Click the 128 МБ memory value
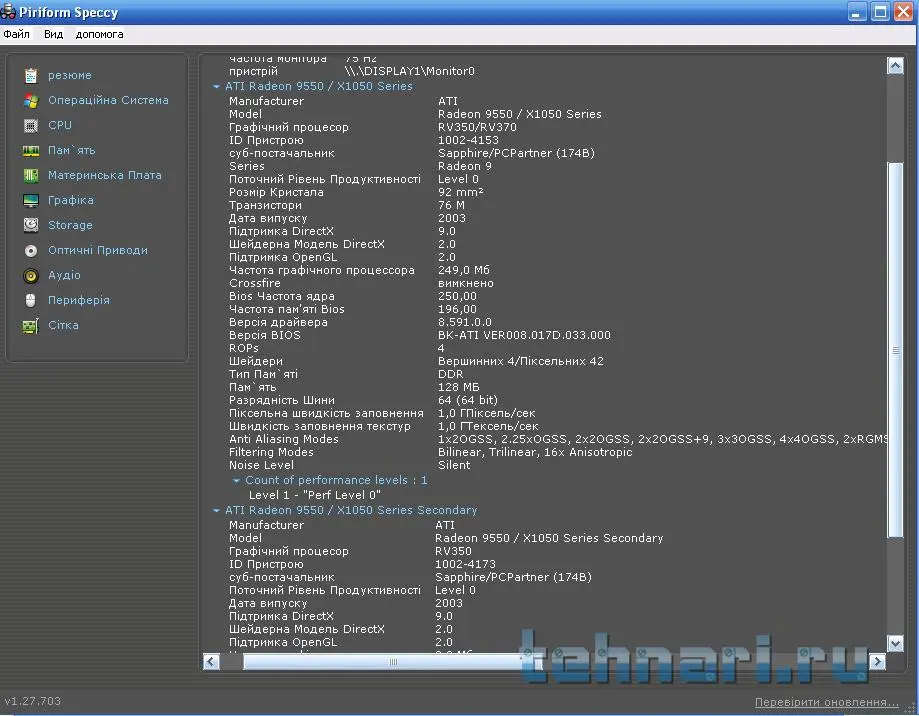 tap(458, 387)
